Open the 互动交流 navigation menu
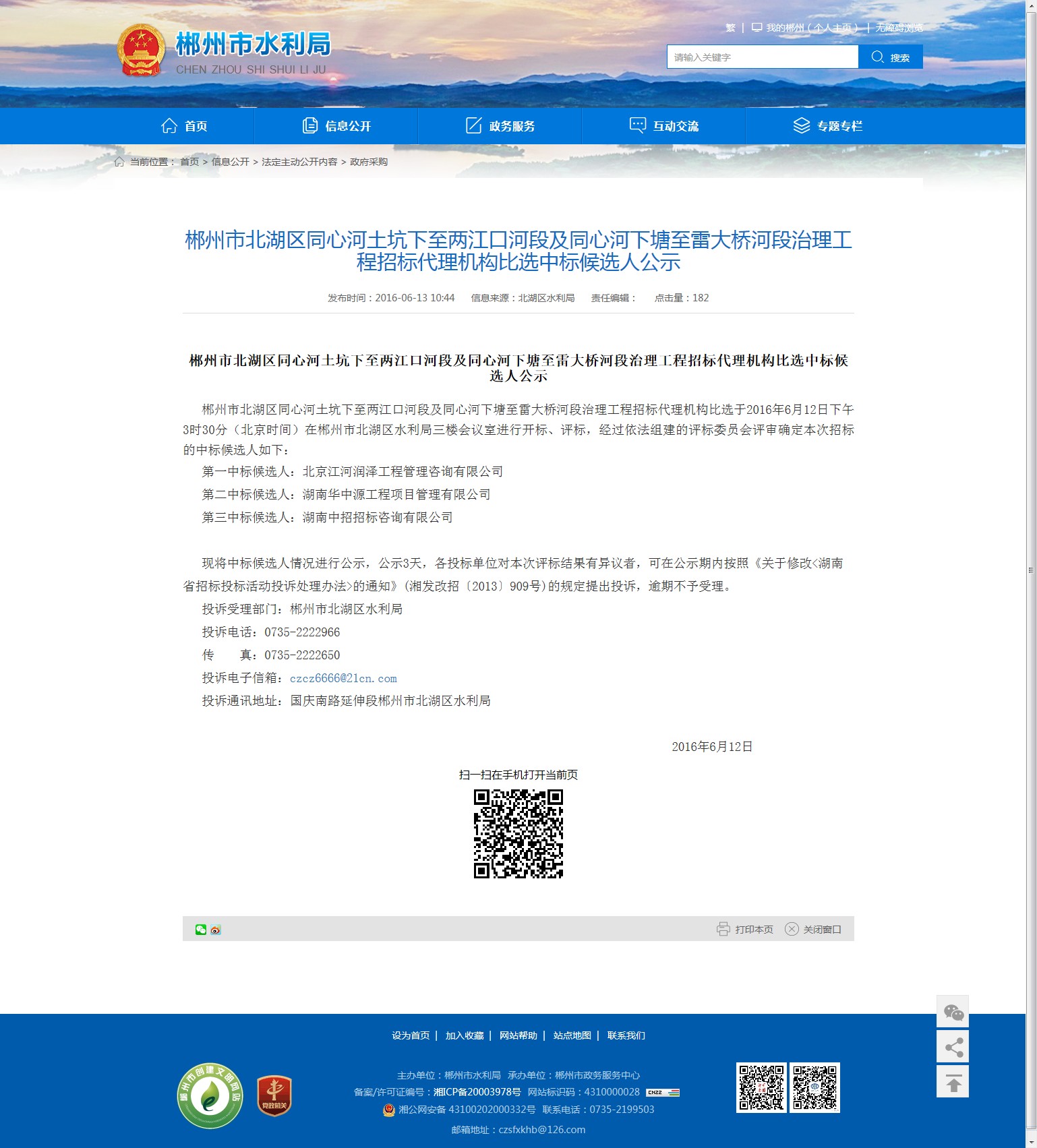This screenshot has width=1037, height=1148. click(x=664, y=126)
